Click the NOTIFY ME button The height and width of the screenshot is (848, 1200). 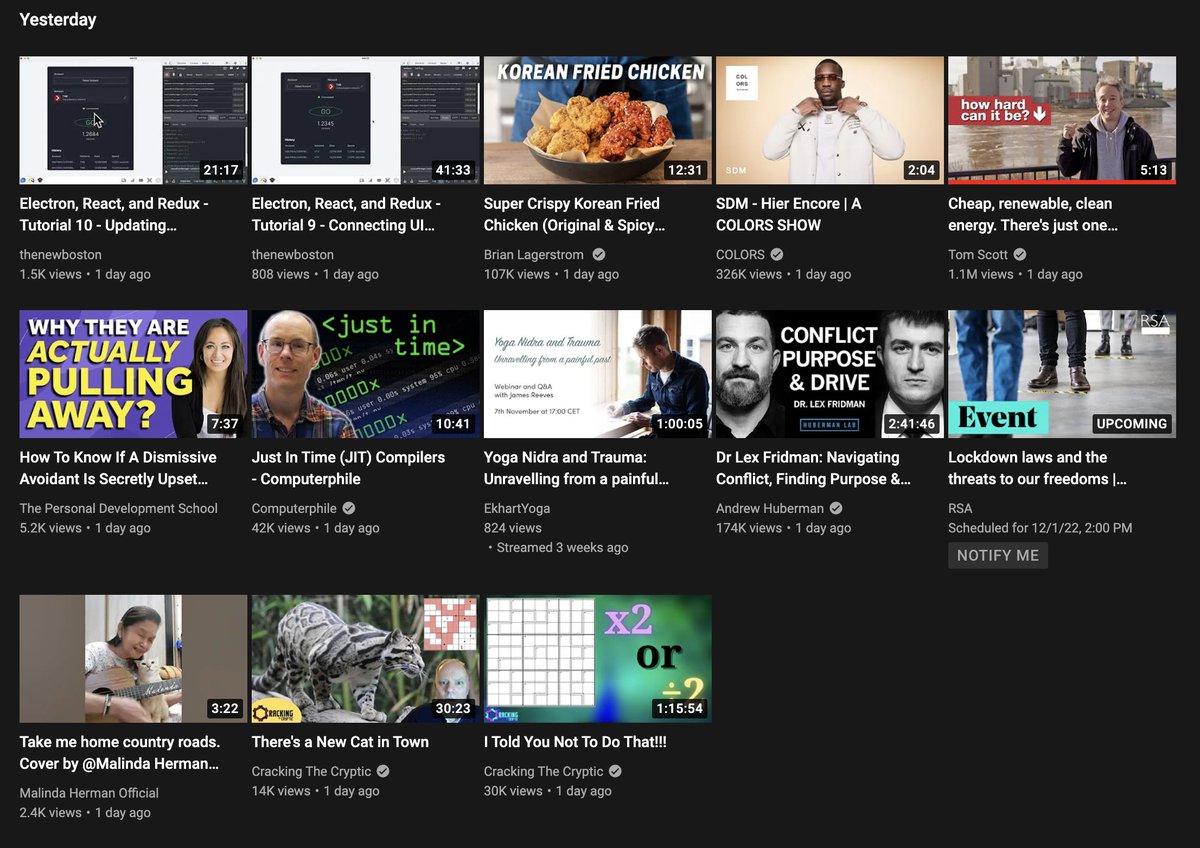(x=998, y=555)
